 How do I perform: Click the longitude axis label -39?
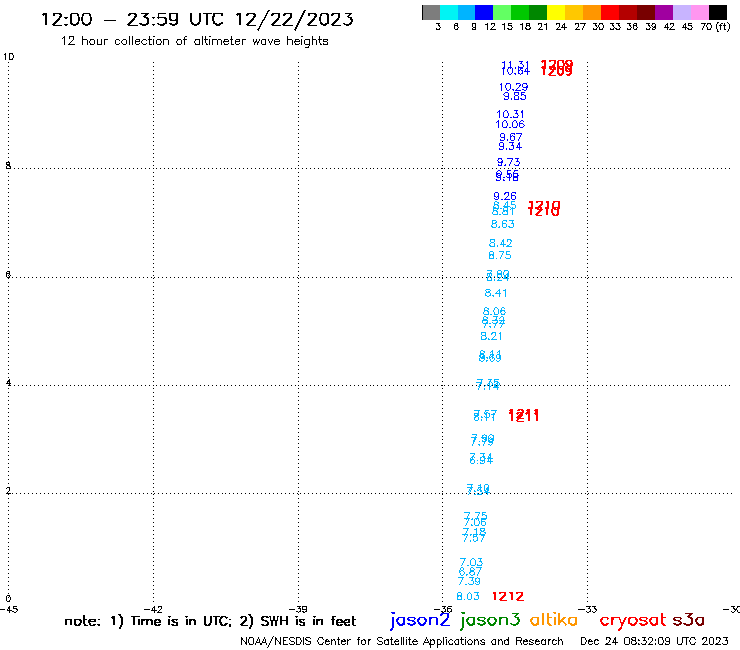(x=298, y=609)
